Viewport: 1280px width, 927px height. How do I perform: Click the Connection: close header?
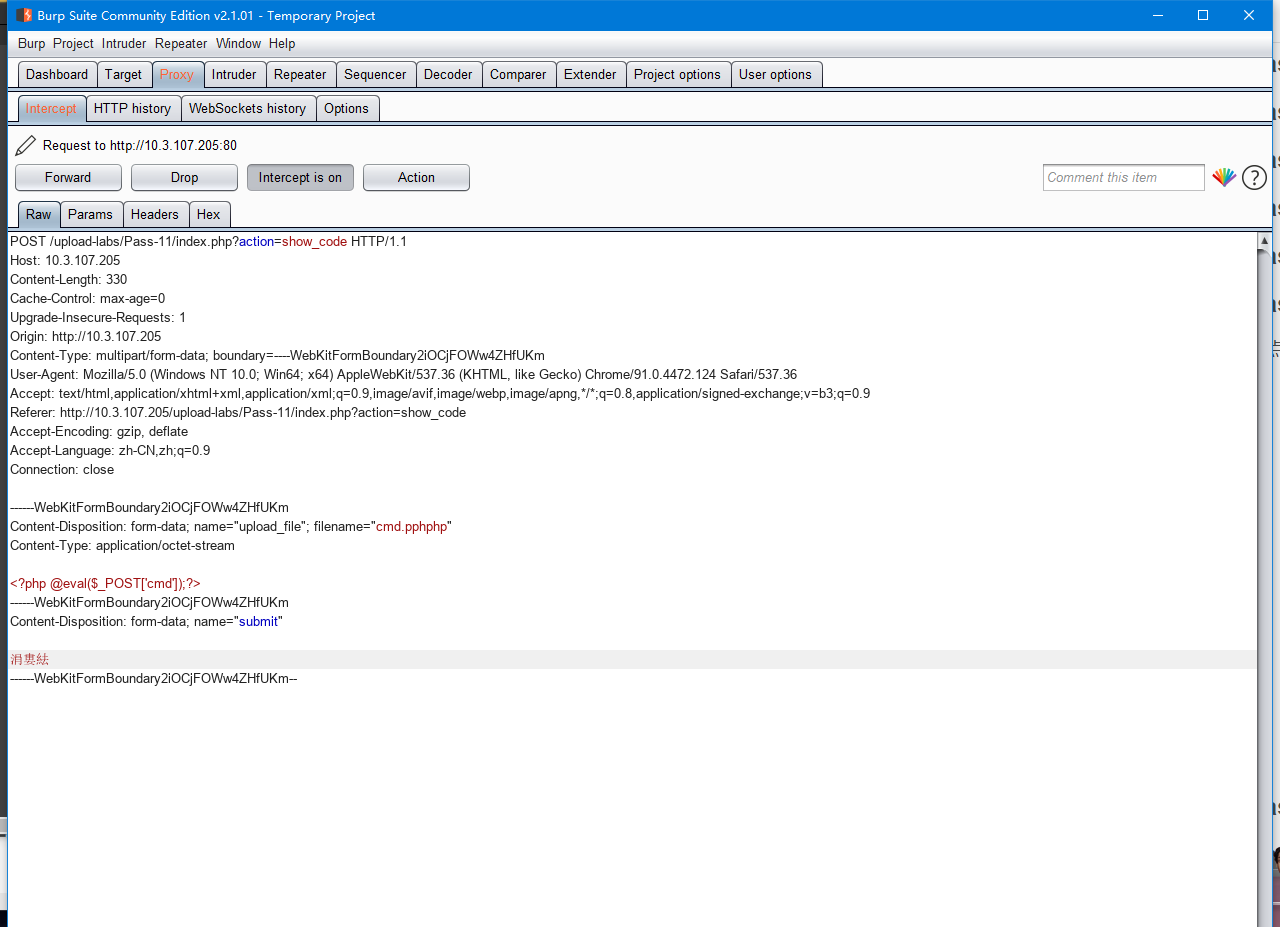(x=62, y=470)
